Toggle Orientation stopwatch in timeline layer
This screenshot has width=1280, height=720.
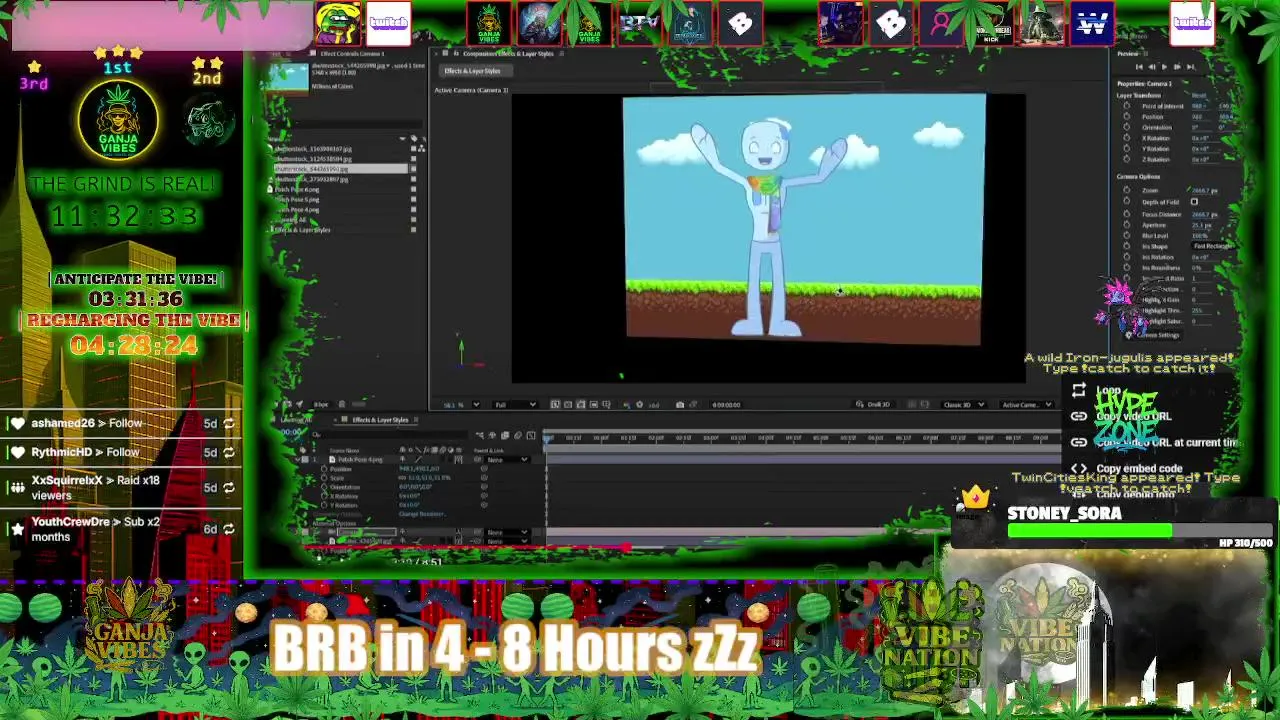pos(324,487)
